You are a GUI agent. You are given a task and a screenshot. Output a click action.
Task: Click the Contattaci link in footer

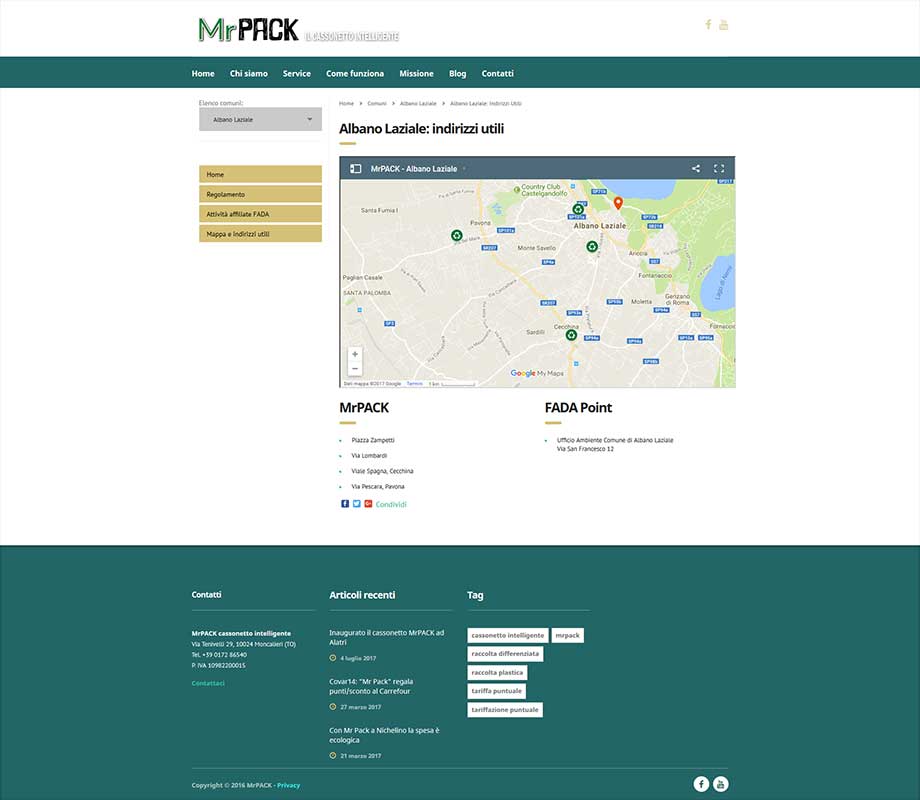tap(208, 683)
